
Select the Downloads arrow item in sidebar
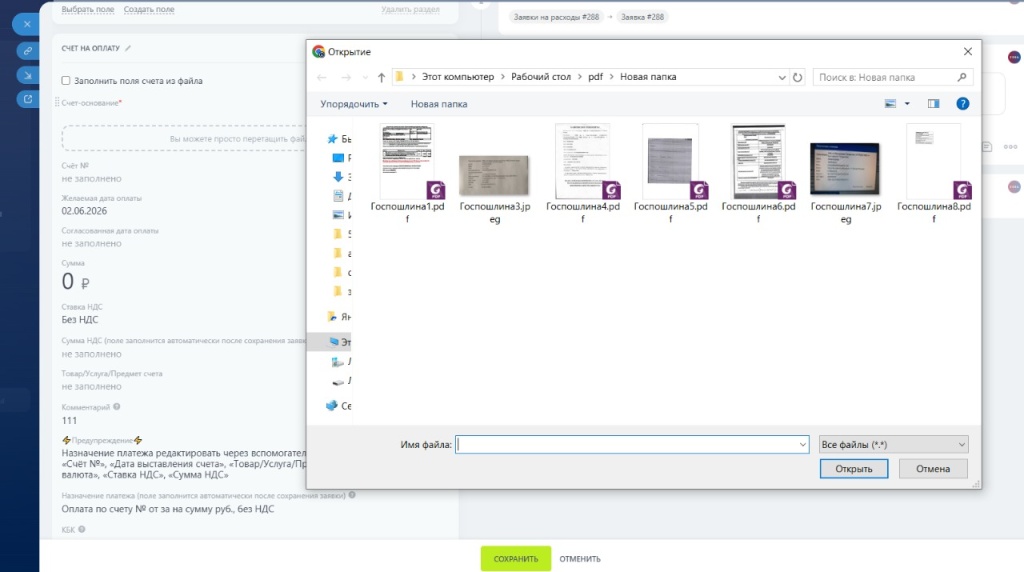click(x=338, y=176)
